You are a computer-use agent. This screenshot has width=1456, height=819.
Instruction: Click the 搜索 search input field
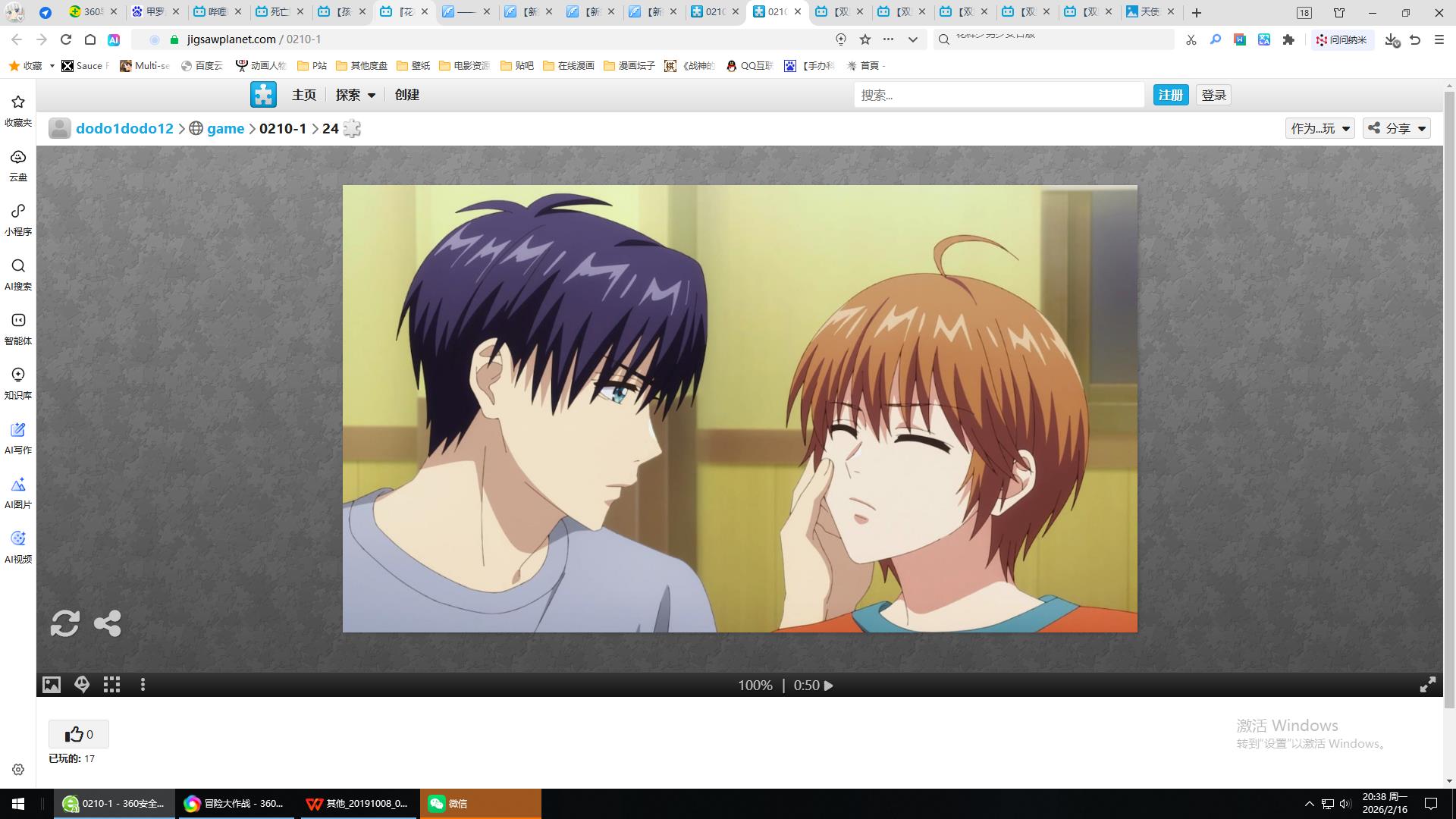pos(998,95)
